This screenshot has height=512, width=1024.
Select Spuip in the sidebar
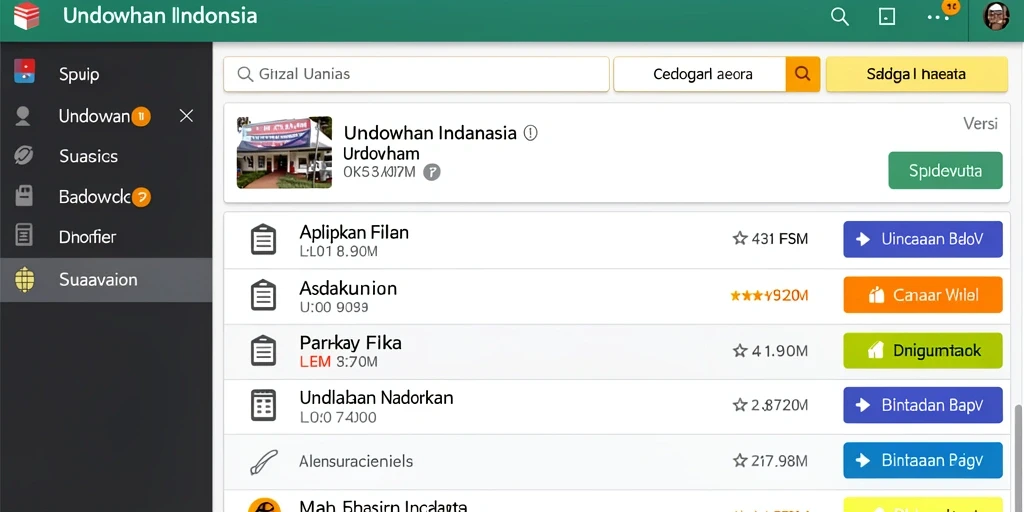106,74
